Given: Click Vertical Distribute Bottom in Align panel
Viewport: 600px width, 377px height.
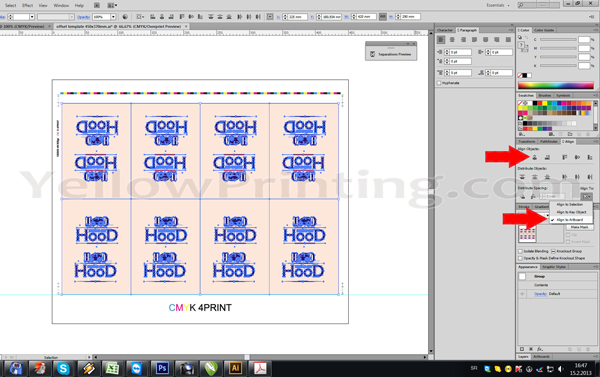Looking at the screenshot, I should [547, 177].
